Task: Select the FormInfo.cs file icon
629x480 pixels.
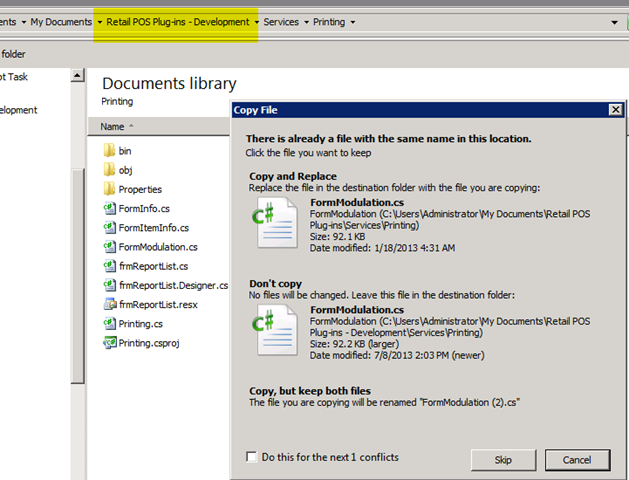Action: coord(110,208)
